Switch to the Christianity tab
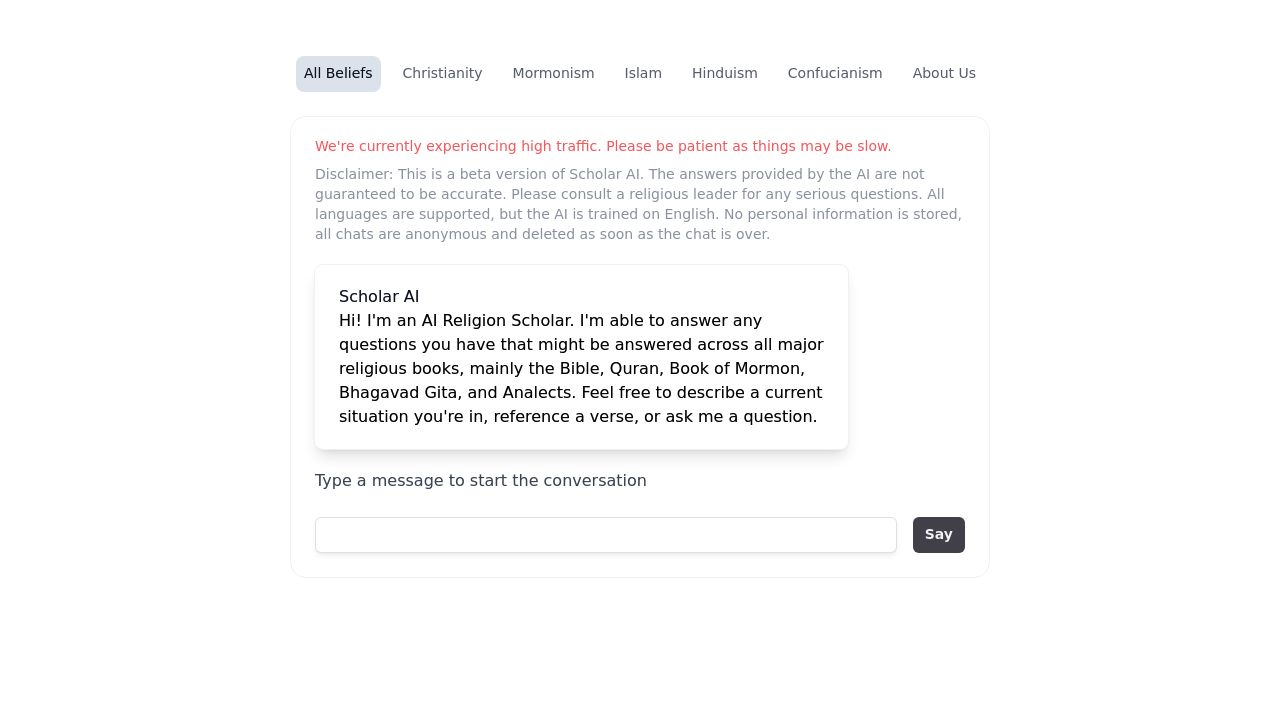The image size is (1280, 720). tap(442, 74)
